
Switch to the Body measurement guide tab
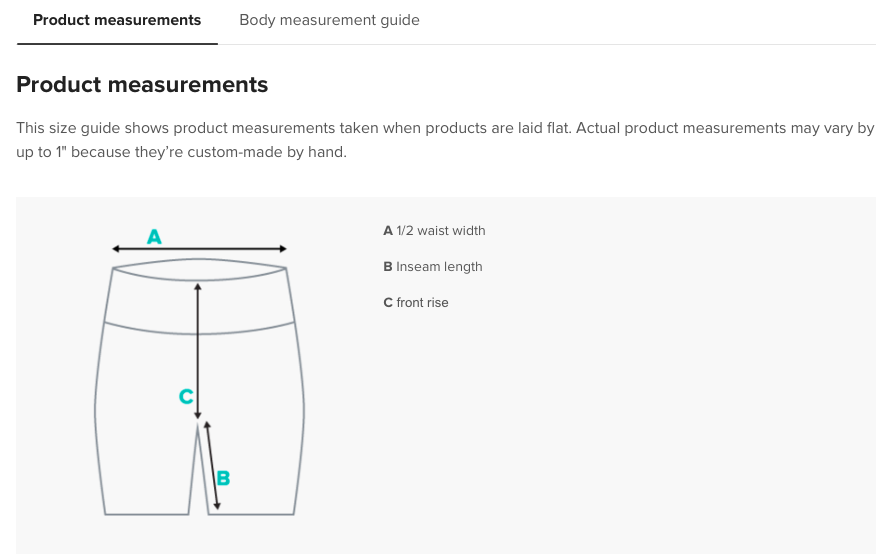coord(329,20)
